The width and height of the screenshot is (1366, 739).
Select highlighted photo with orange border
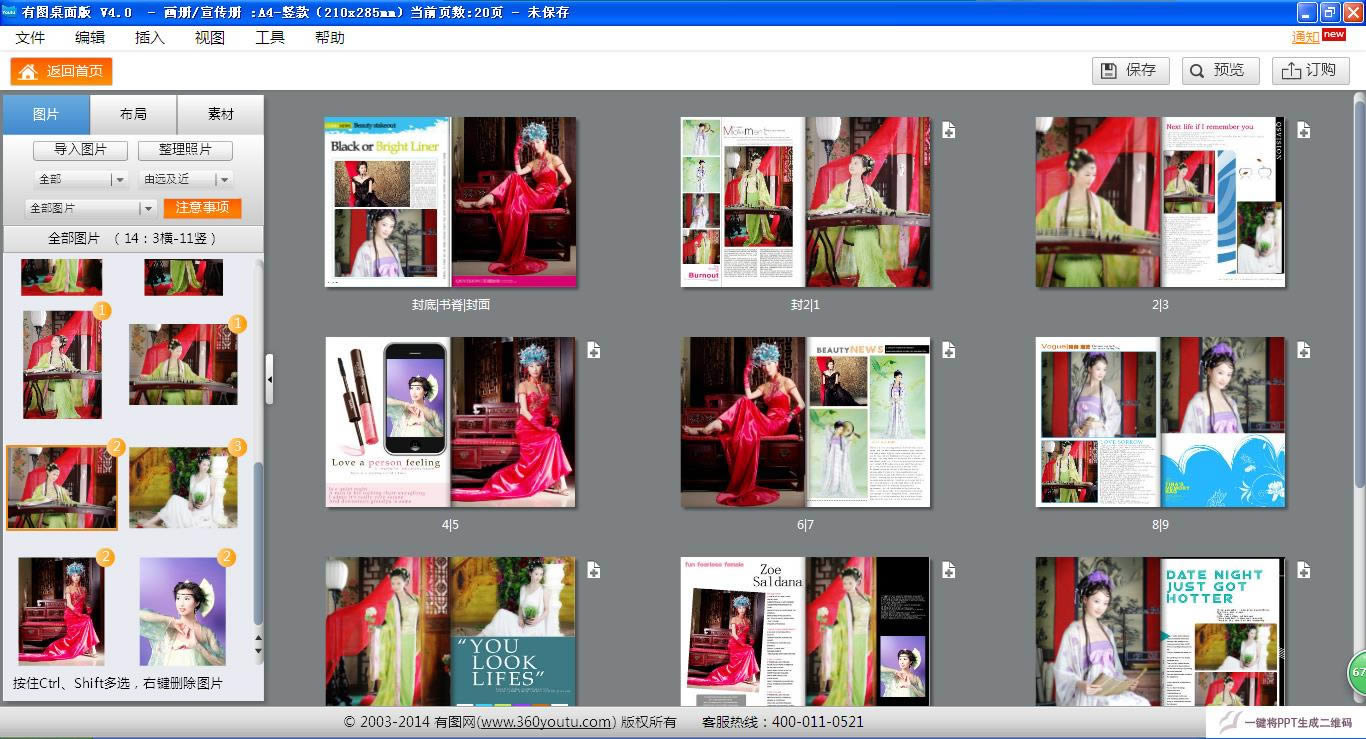(x=62, y=487)
